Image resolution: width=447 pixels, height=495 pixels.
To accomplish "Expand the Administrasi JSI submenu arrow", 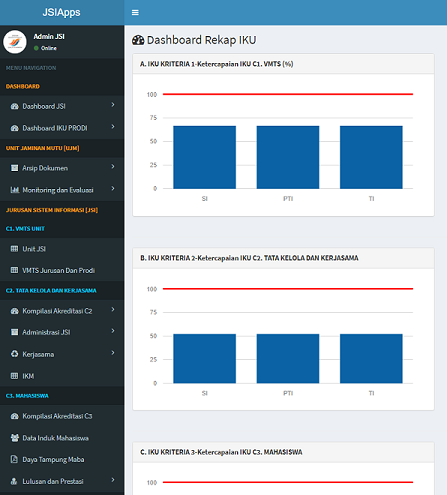I will pos(113,331).
